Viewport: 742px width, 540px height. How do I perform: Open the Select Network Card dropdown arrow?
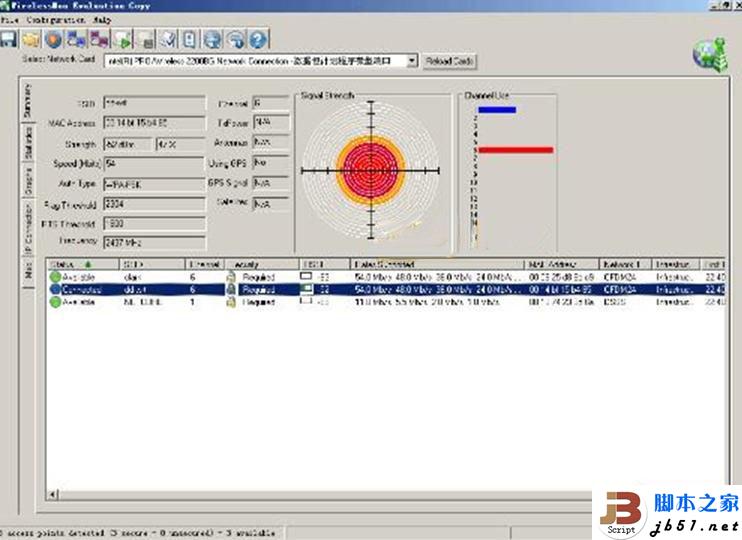(412, 61)
